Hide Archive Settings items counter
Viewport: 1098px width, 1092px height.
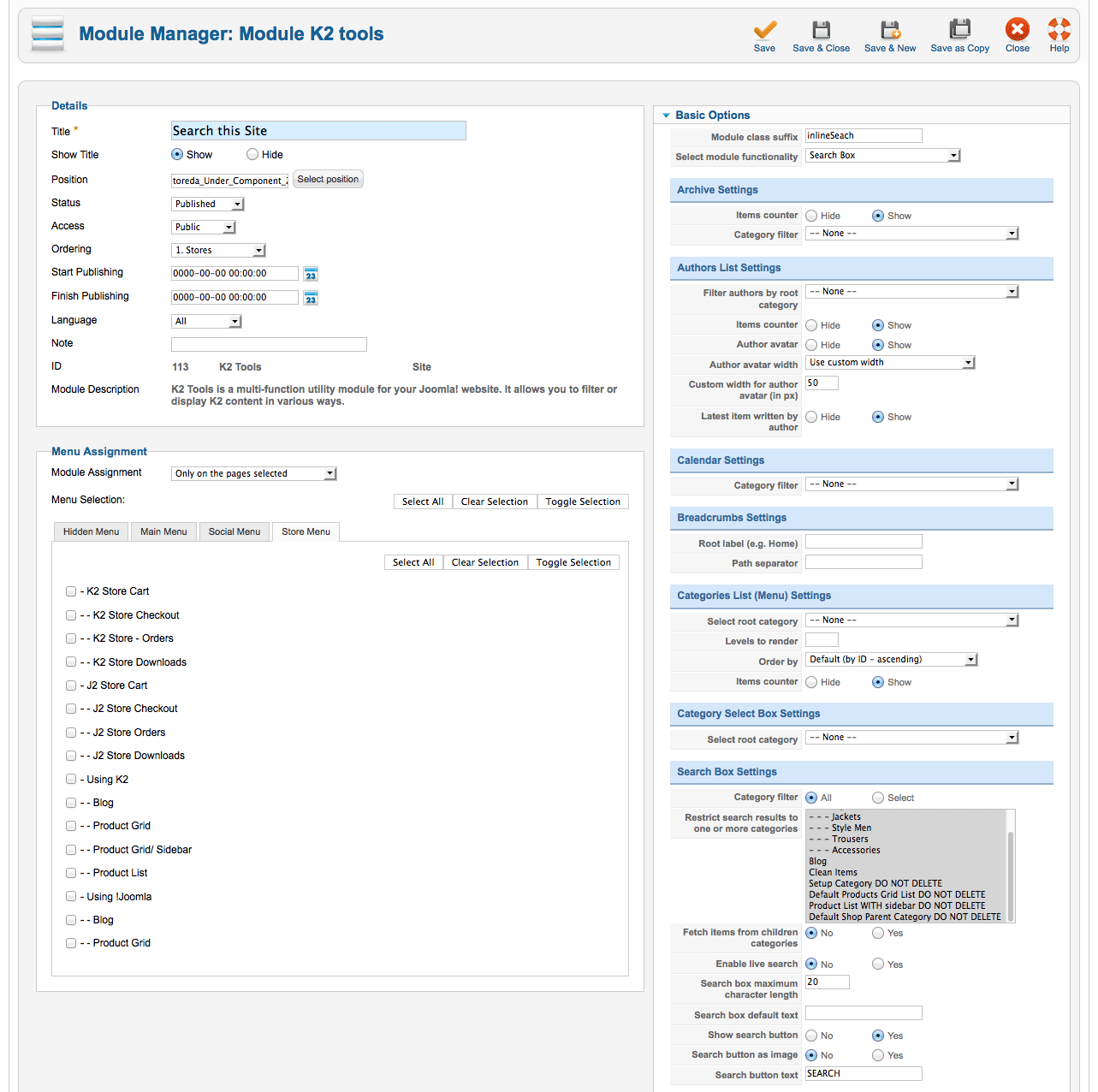tap(811, 216)
